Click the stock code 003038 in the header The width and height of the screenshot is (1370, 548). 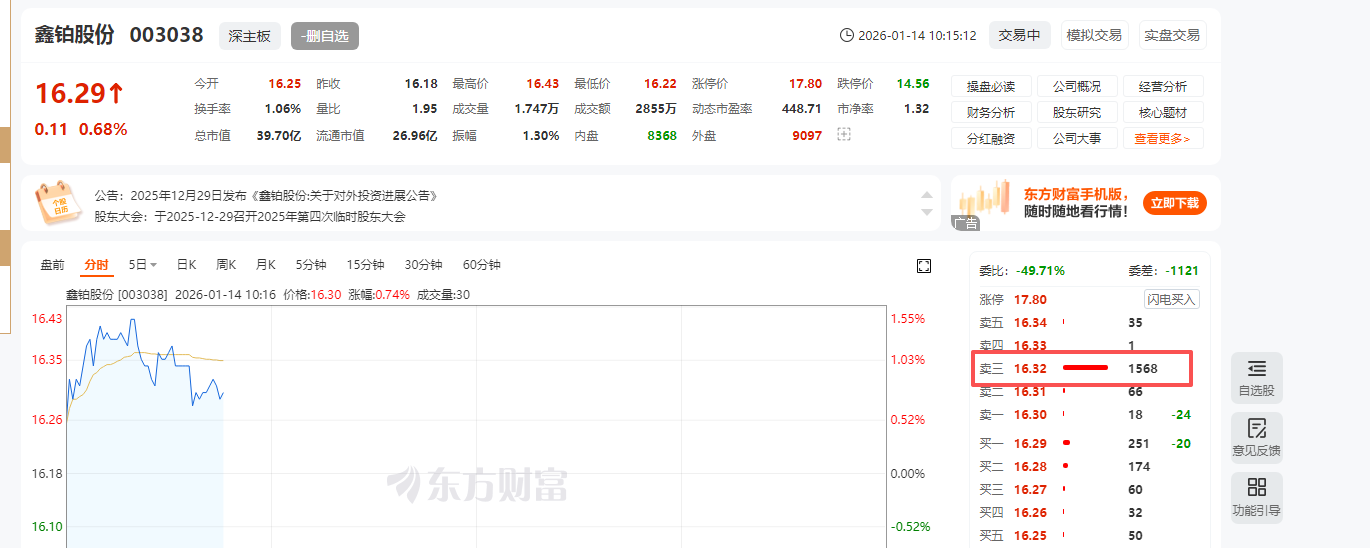click(167, 35)
